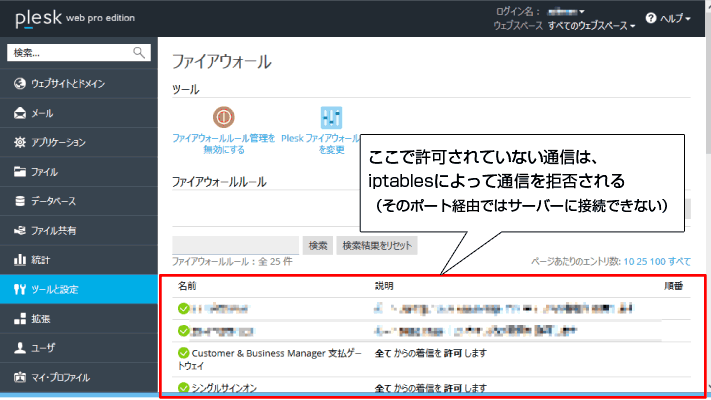Click green check icon of first blurred rule
711x400 pixels.
pyautogui.click(x=183, y=309)
